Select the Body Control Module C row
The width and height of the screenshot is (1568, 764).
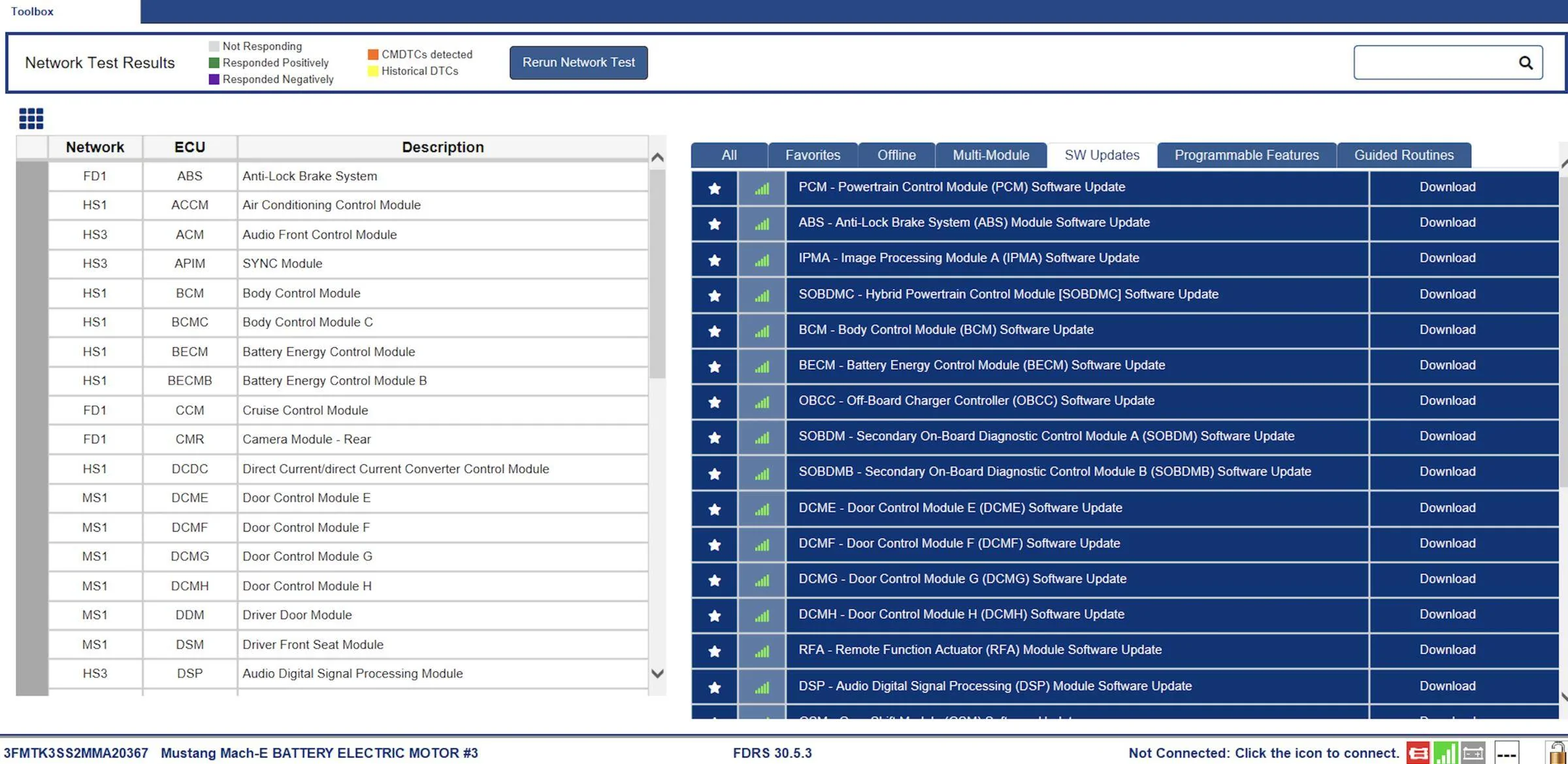coord(348,323)
